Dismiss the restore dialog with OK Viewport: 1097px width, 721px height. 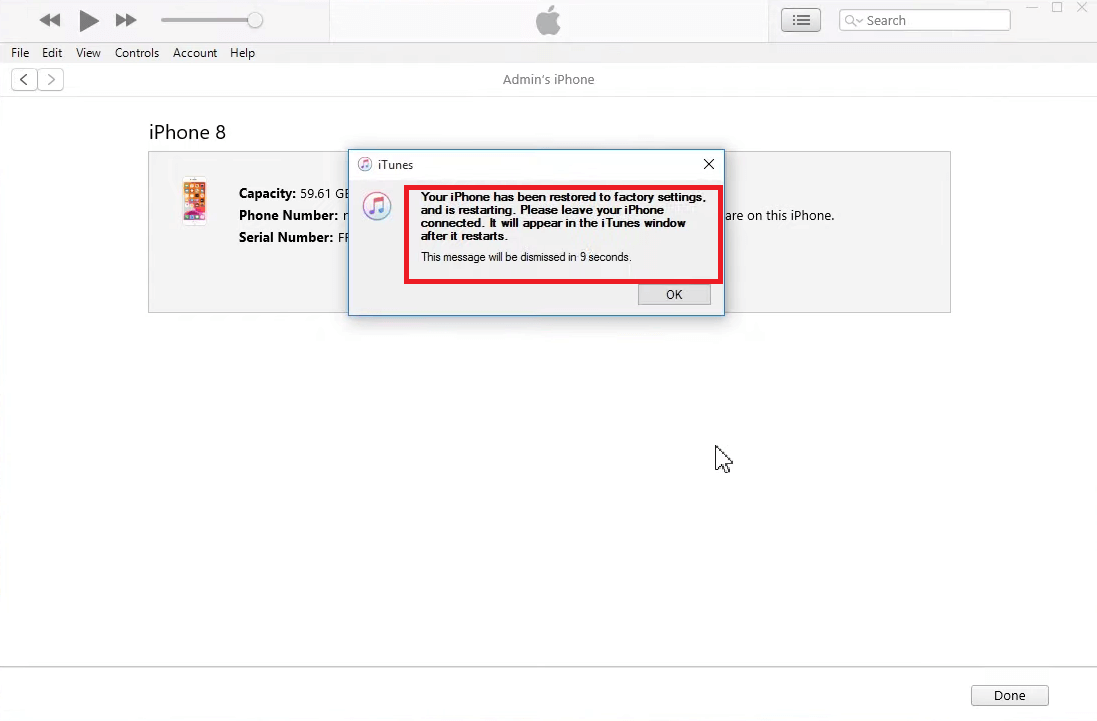(674, 294)
